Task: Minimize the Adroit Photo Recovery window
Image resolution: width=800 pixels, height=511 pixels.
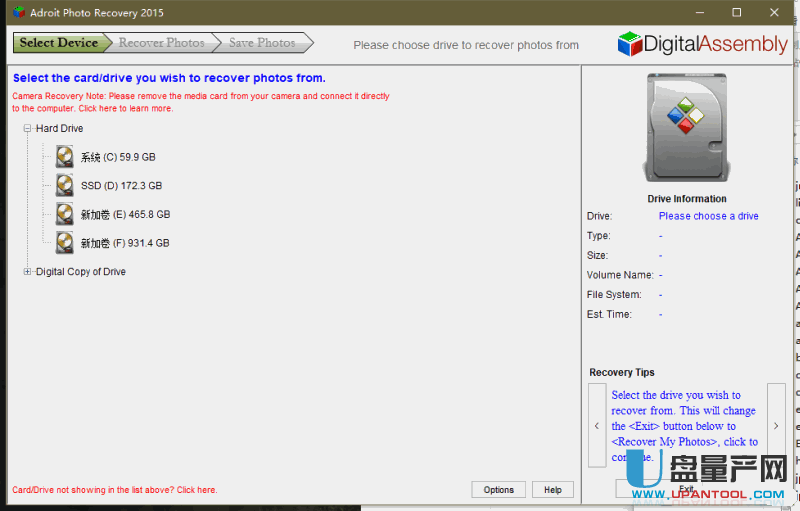Action: click(699, 12)
